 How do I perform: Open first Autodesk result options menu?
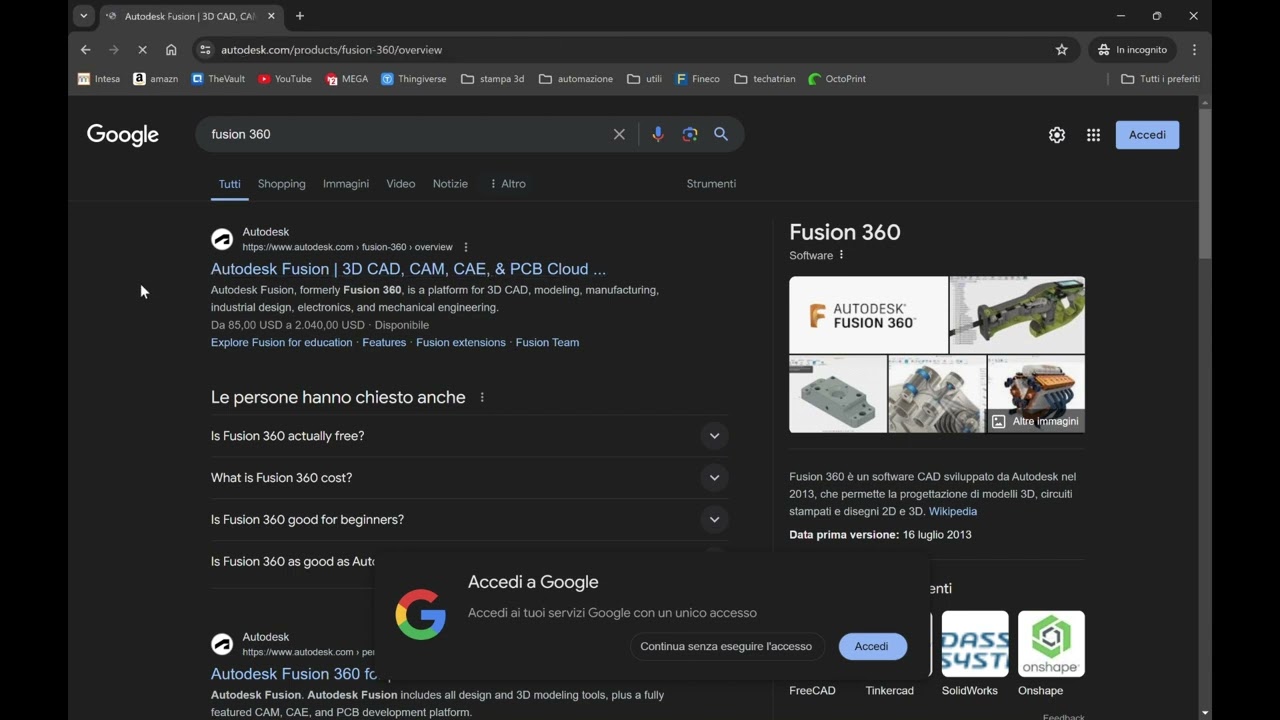(x=466, y=247)
